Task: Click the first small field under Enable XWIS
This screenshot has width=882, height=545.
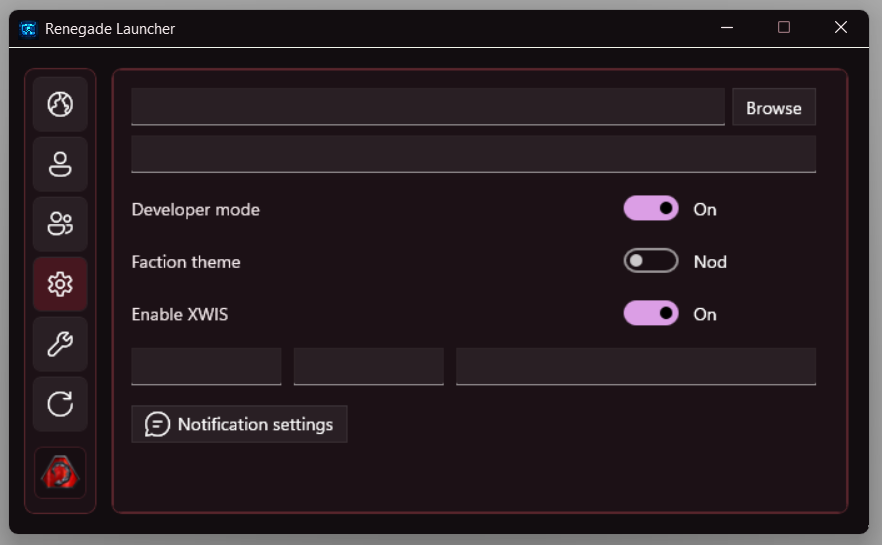Action: pyautogui.click(x=206, y=367)
